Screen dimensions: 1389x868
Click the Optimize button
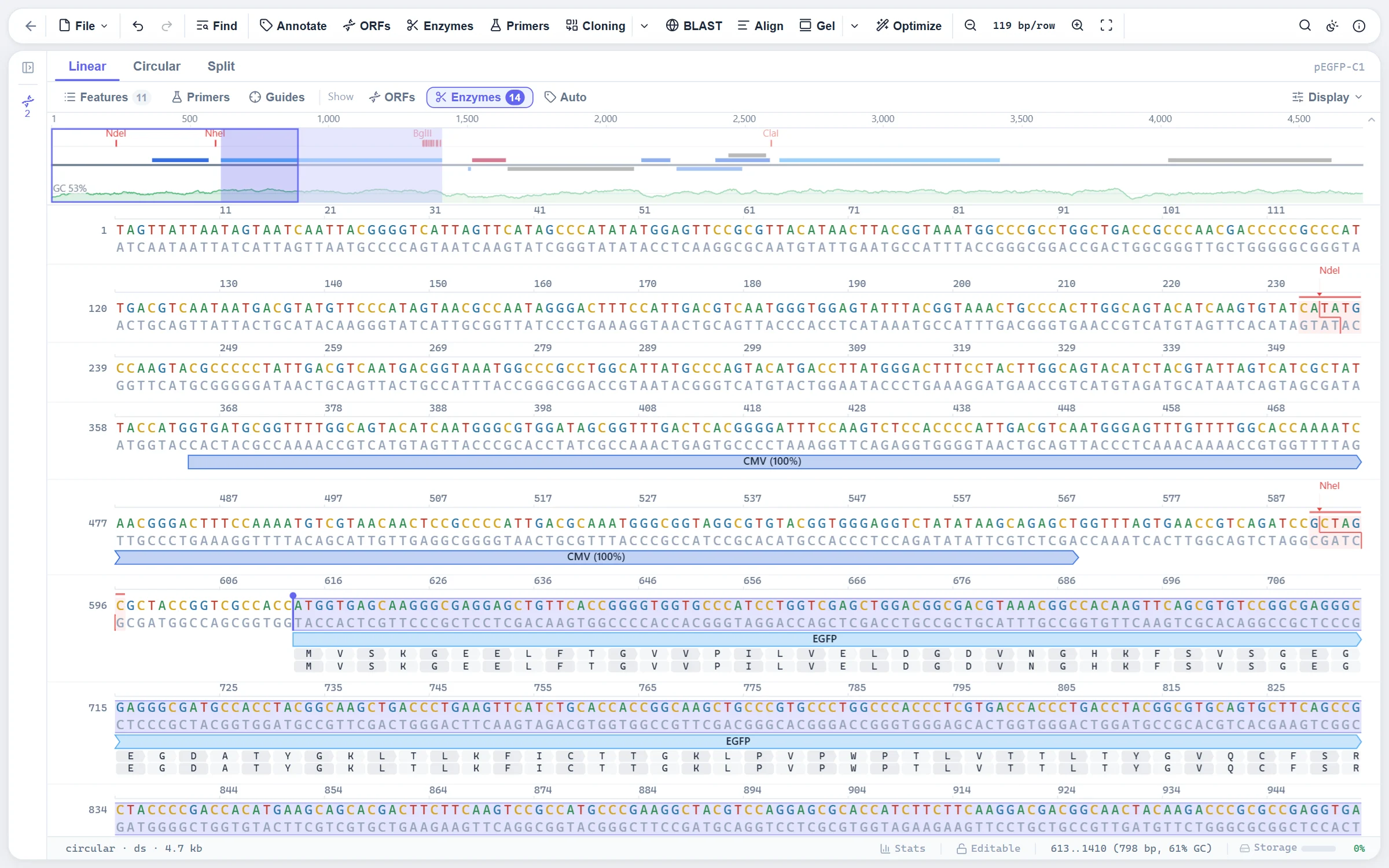(x=909, y=26)
